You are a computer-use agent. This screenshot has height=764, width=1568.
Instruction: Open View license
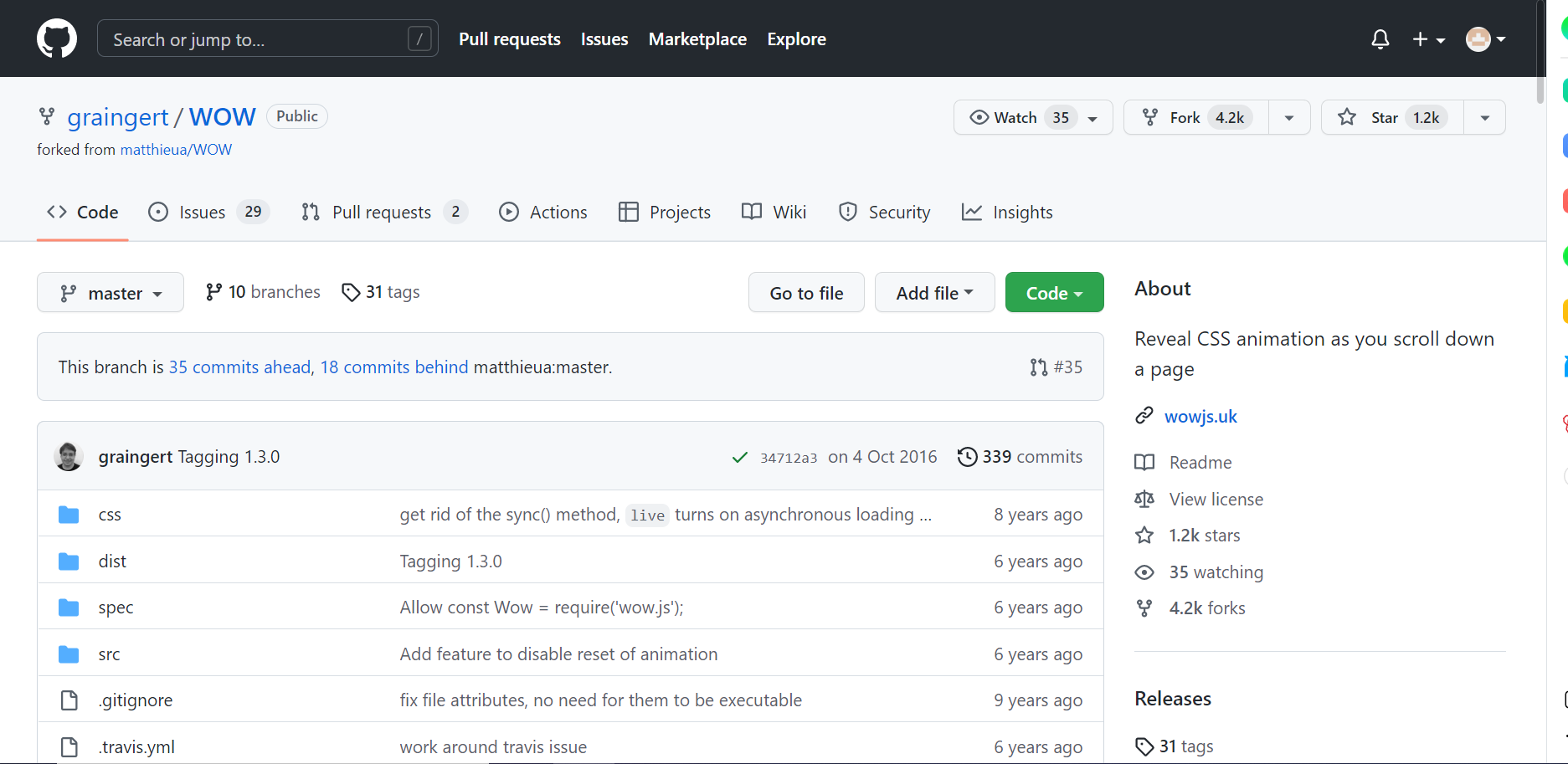pyautogui.click(x=1200, y=500)
